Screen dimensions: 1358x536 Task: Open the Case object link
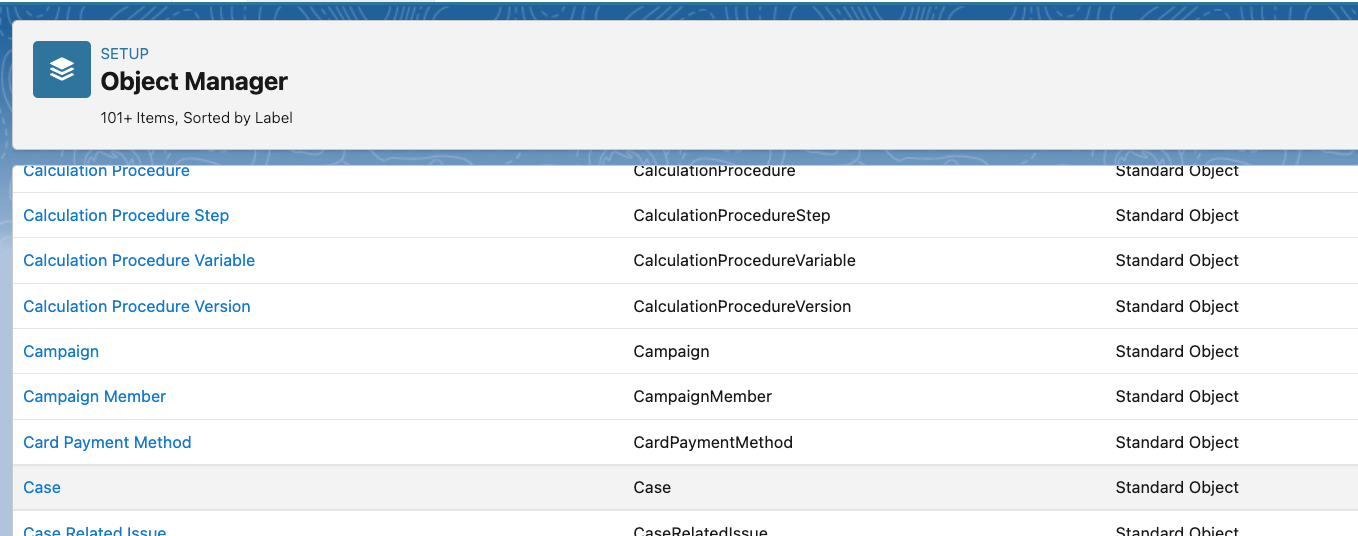42,488
